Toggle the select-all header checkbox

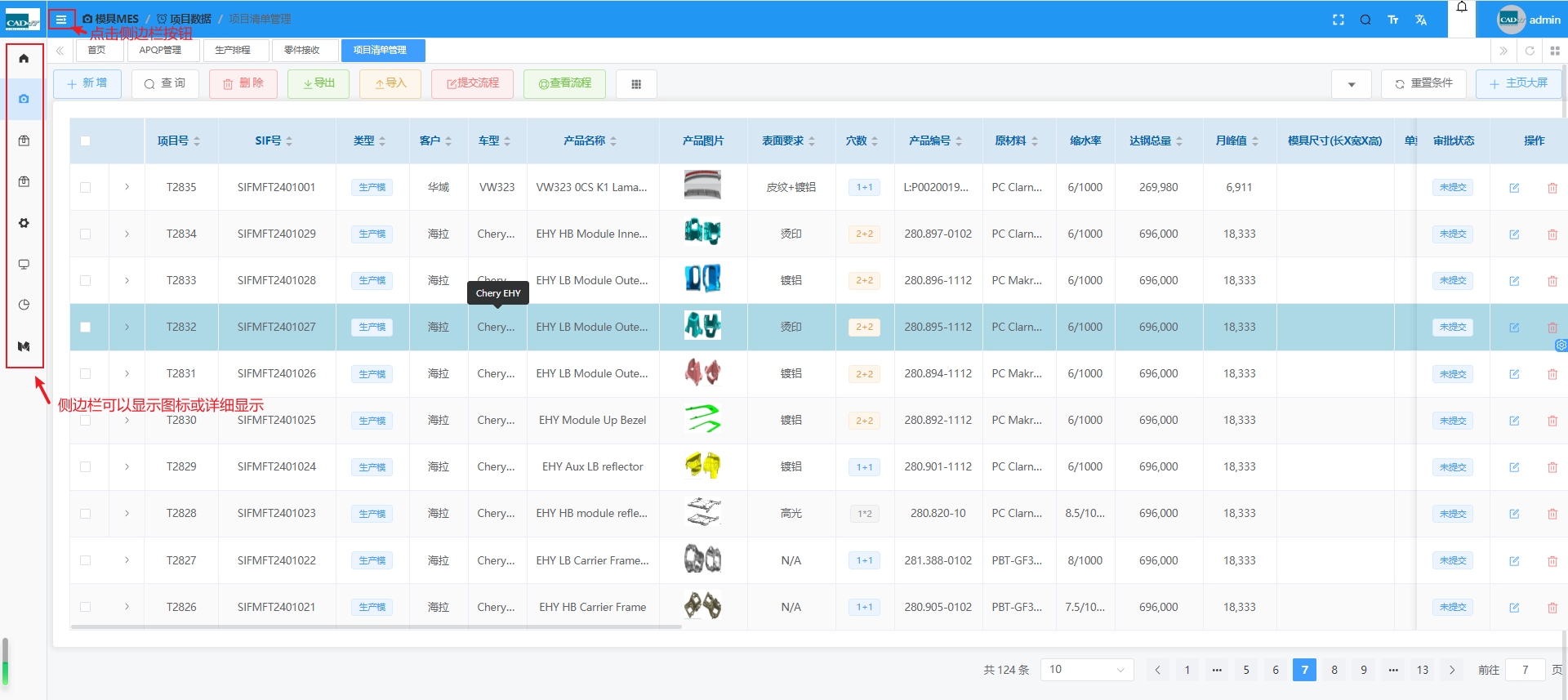tap(86, 141)
